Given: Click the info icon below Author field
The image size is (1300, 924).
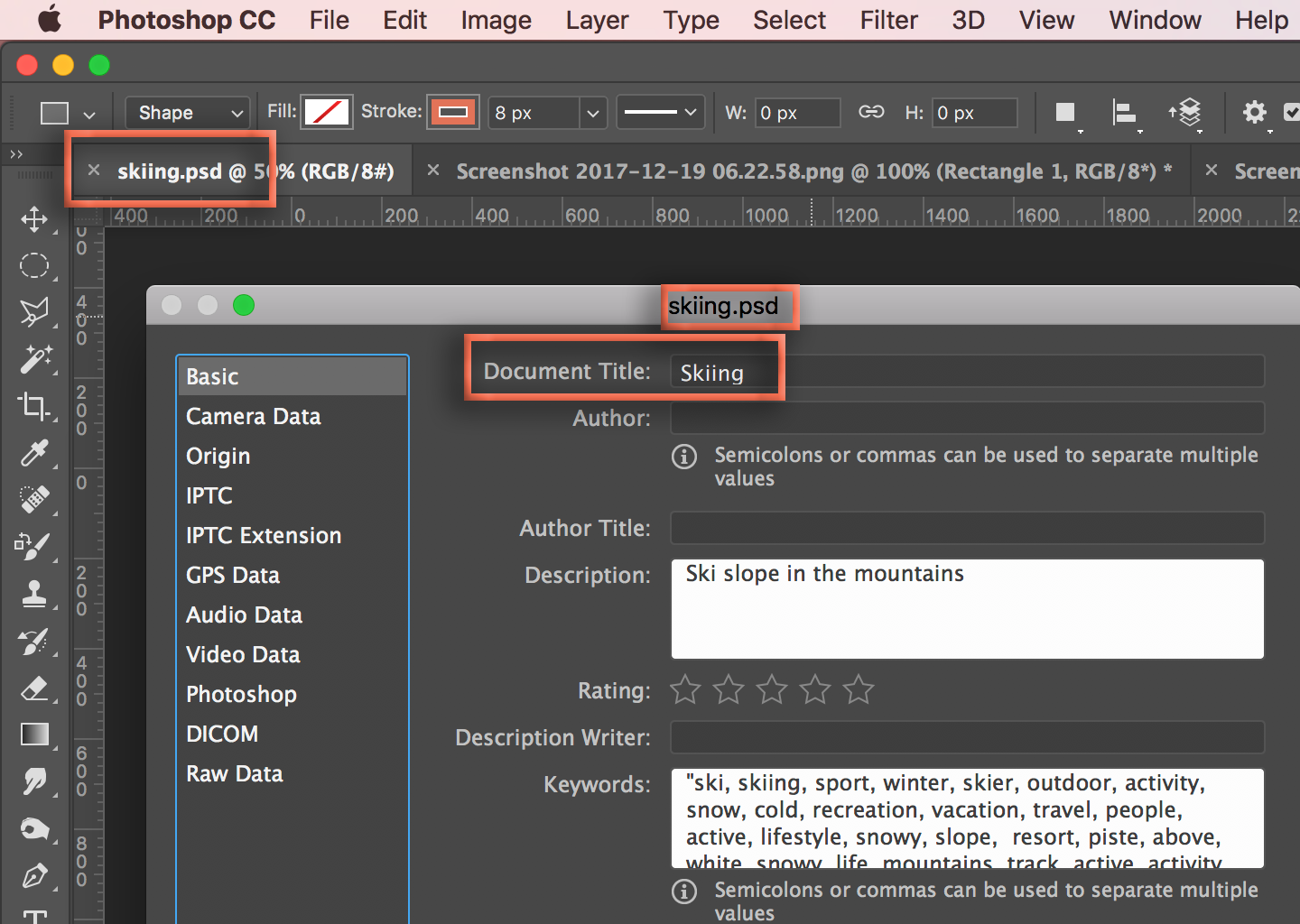Looking at the screenshot, I should pyautogui.click(x=684, y=457).
